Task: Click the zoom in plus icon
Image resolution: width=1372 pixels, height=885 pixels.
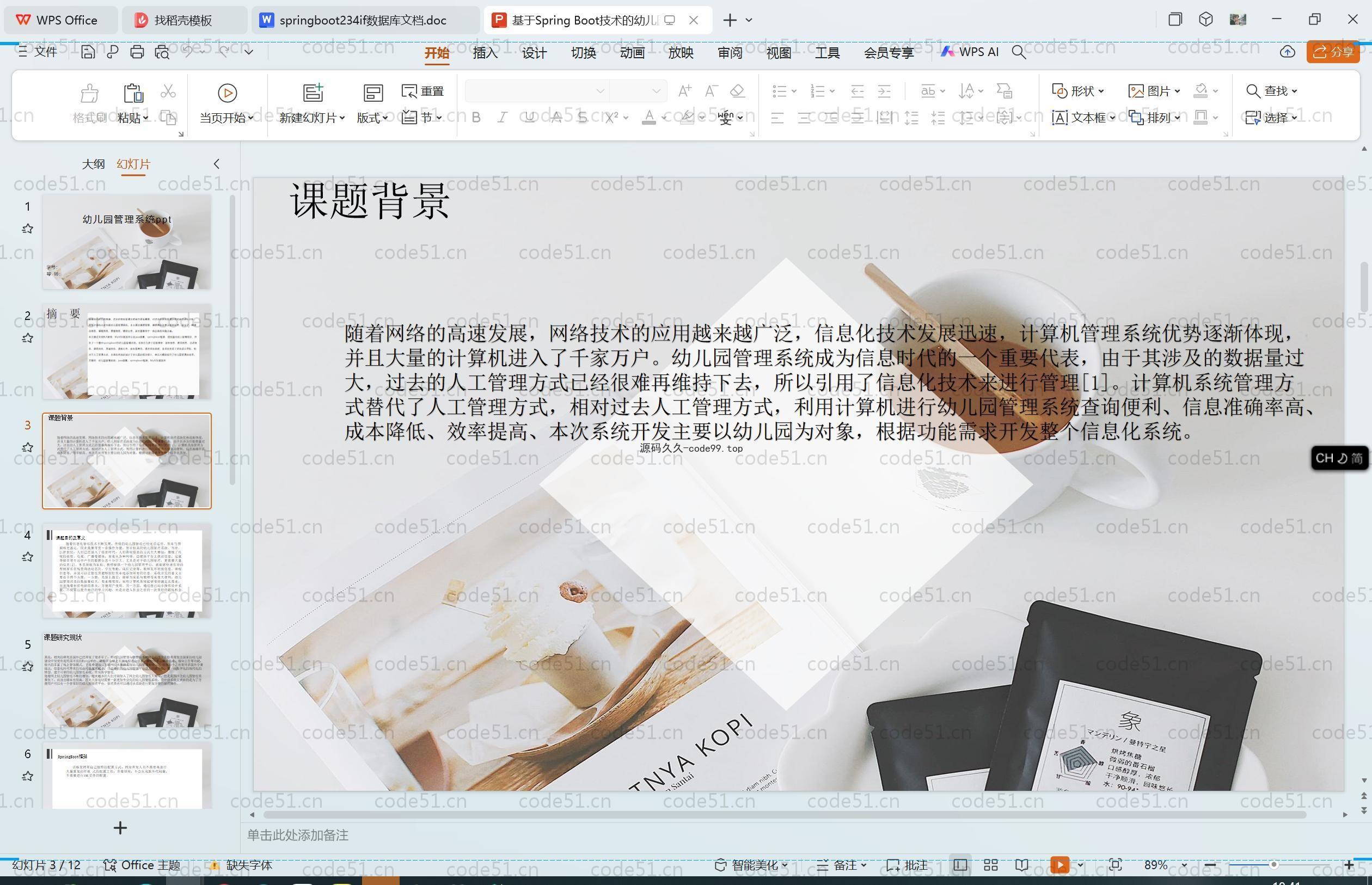Action: coord(1349,865)
